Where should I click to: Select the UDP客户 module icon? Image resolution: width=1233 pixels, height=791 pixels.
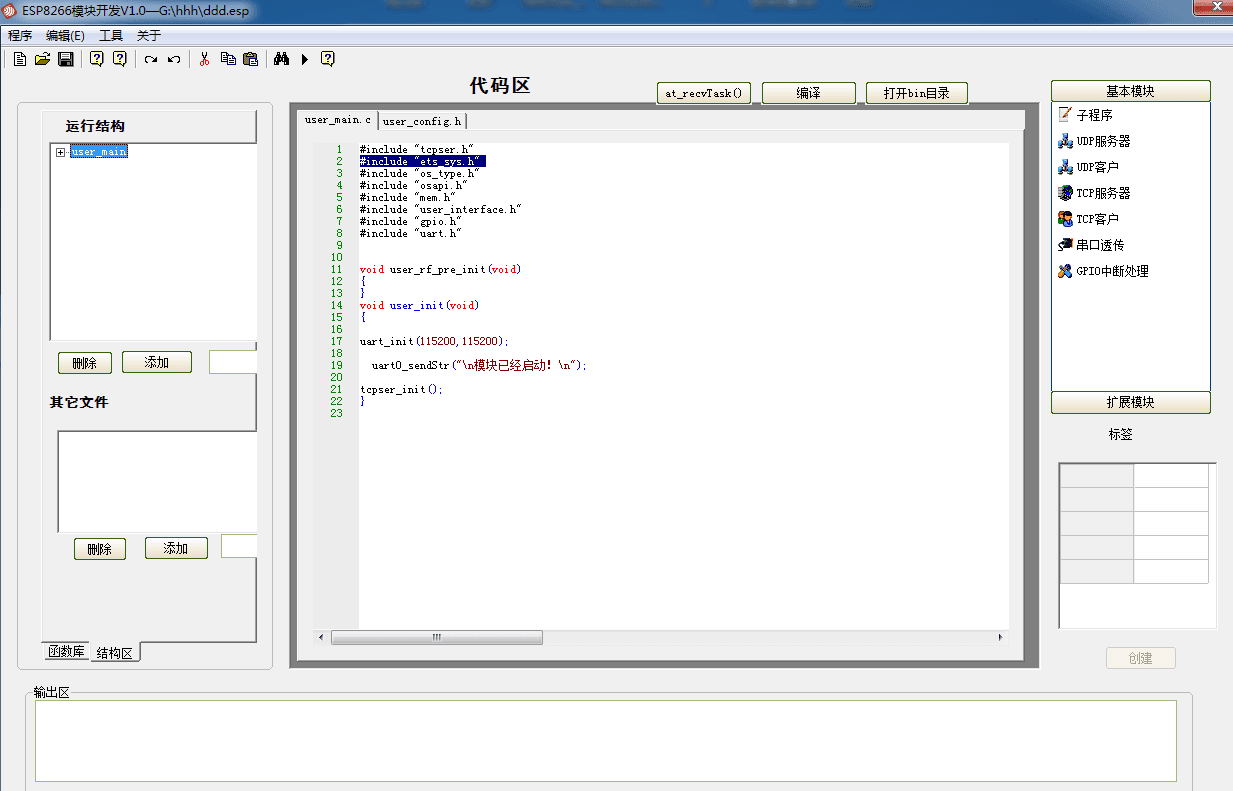[x=1065, y=167]
